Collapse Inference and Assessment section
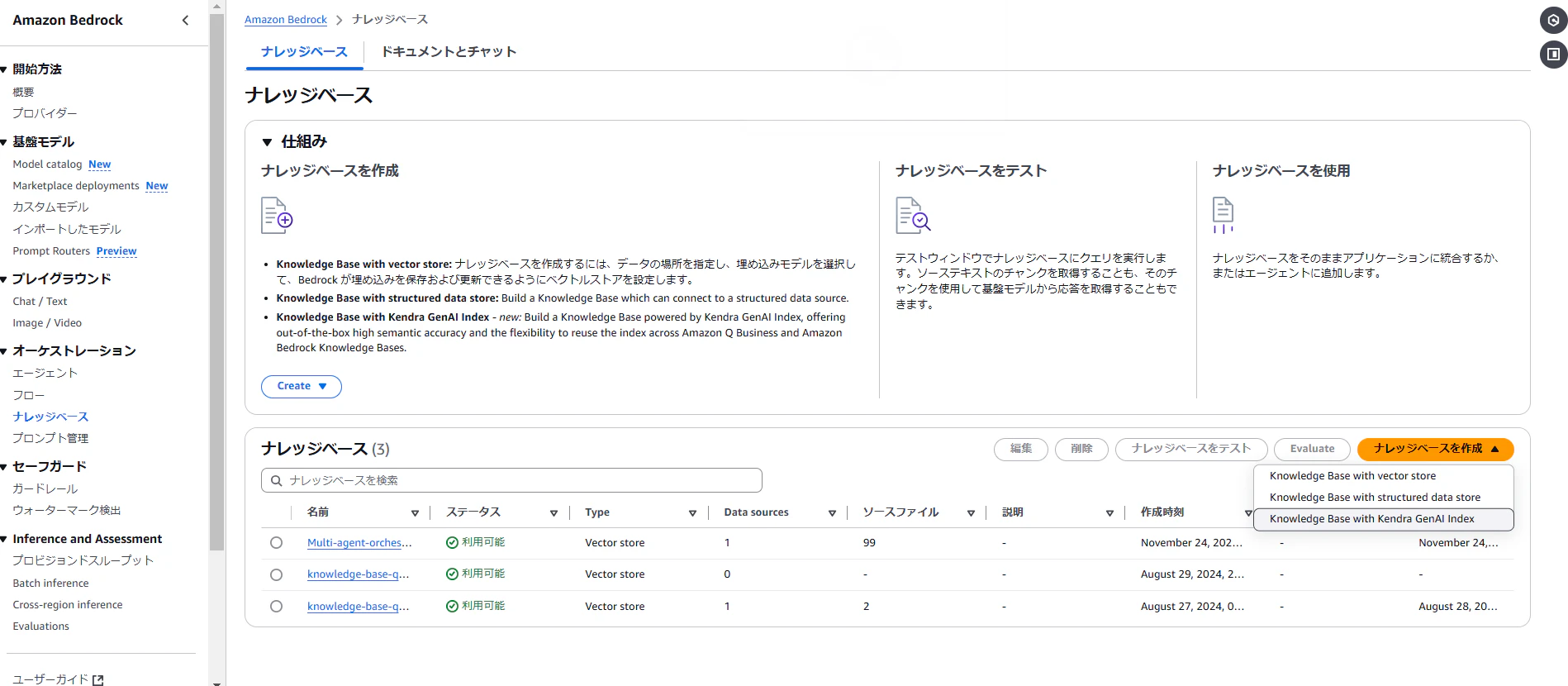This screenshot has height=686, width=1568. tap(4, 539)
